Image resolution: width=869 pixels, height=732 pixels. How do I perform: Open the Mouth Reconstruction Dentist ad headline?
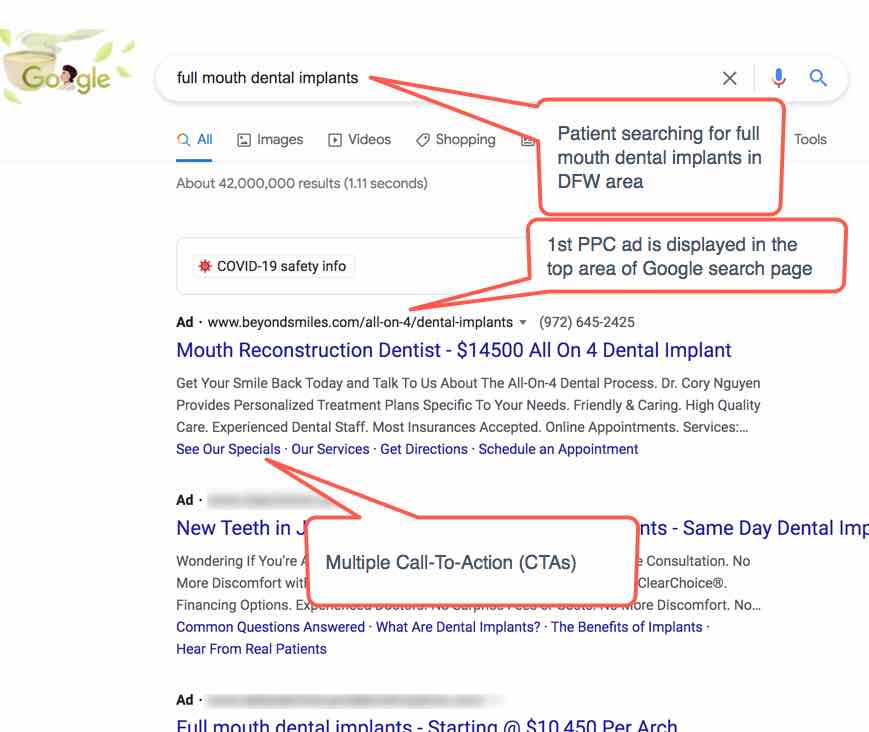pos(454,350)
